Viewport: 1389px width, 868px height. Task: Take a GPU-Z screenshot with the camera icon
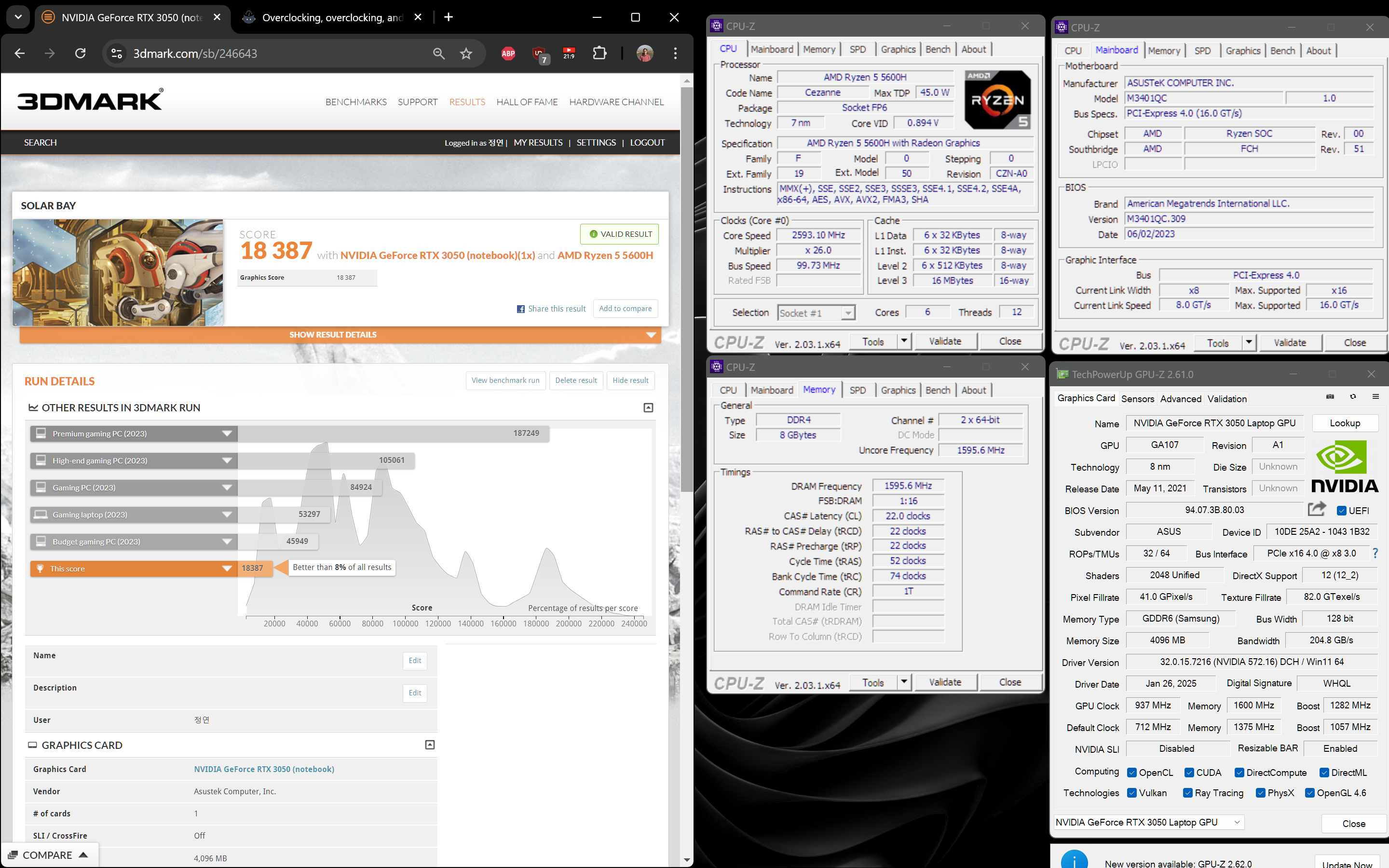coord(1330,397)
